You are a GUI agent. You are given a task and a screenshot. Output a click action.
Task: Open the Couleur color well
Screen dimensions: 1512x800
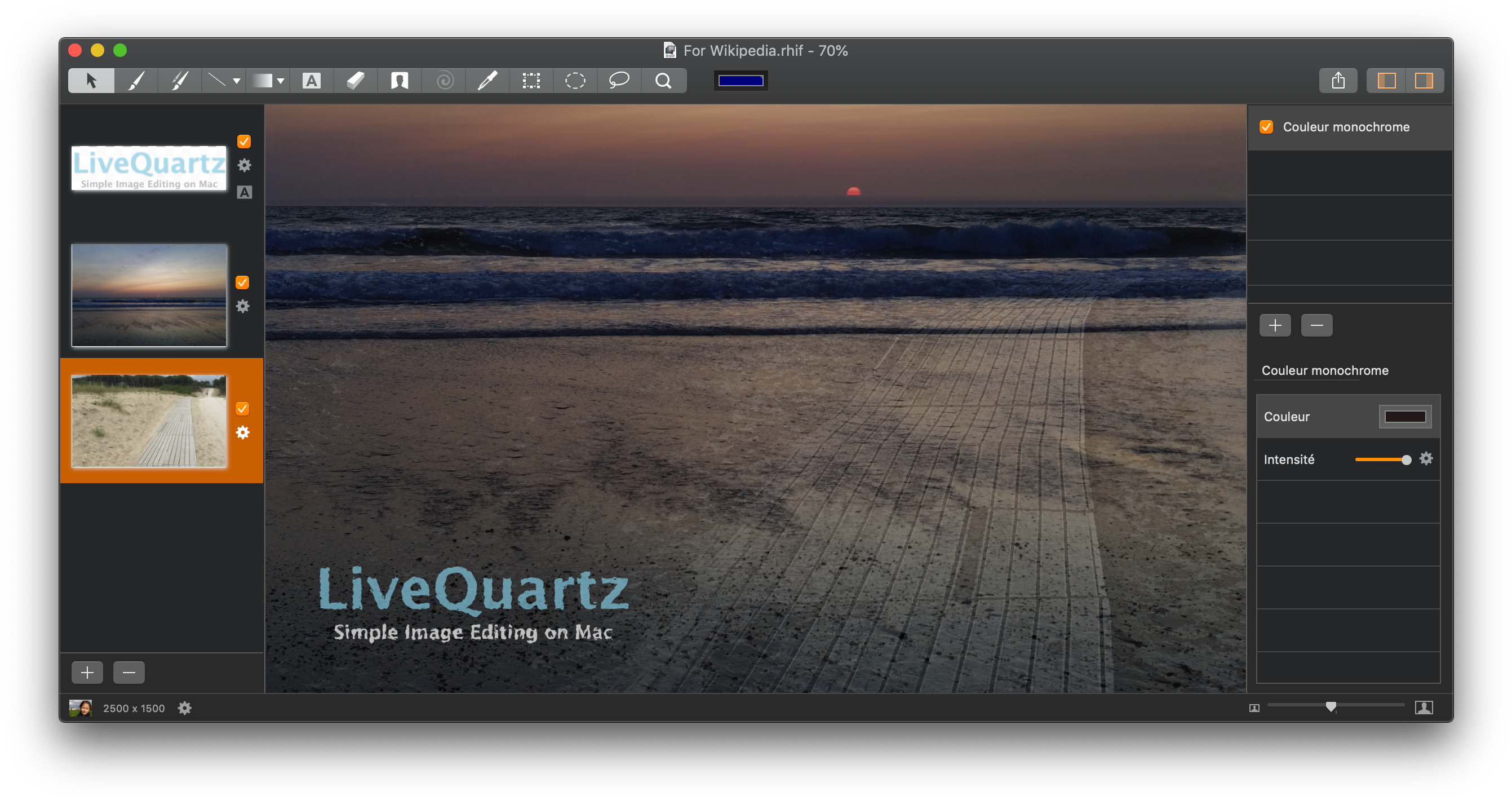click(1405, 417)
